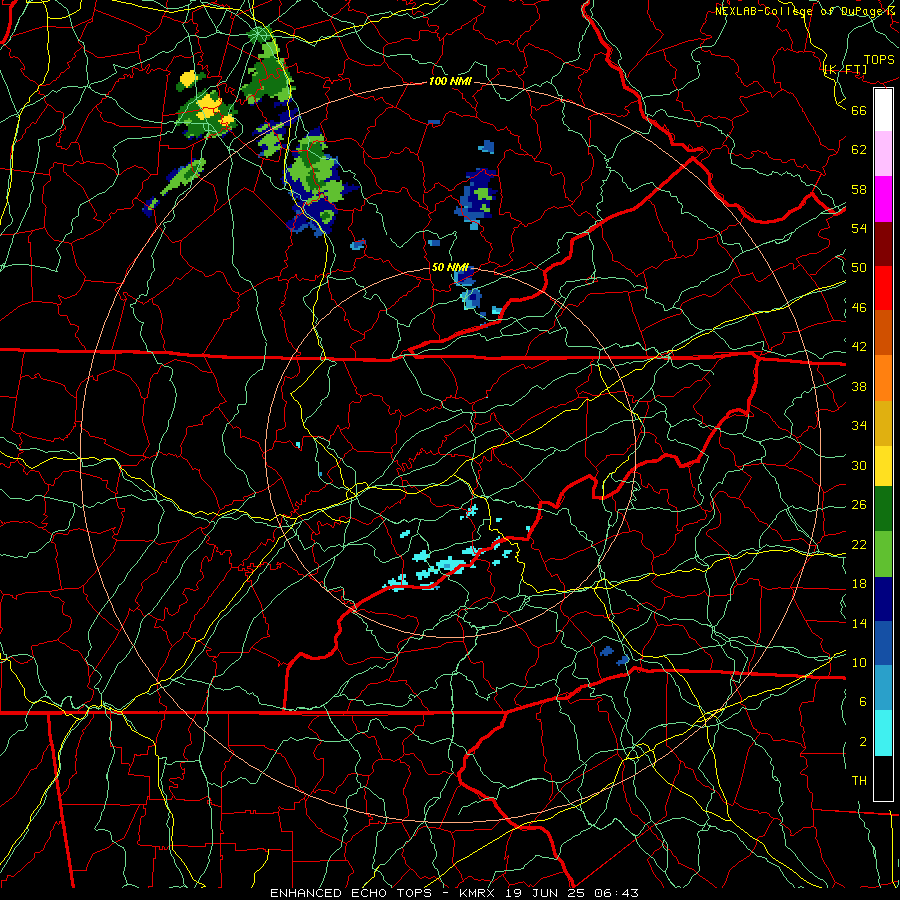The image size is (900, 900).
Task: Click the '46' legend value
Action: (859, 308)
